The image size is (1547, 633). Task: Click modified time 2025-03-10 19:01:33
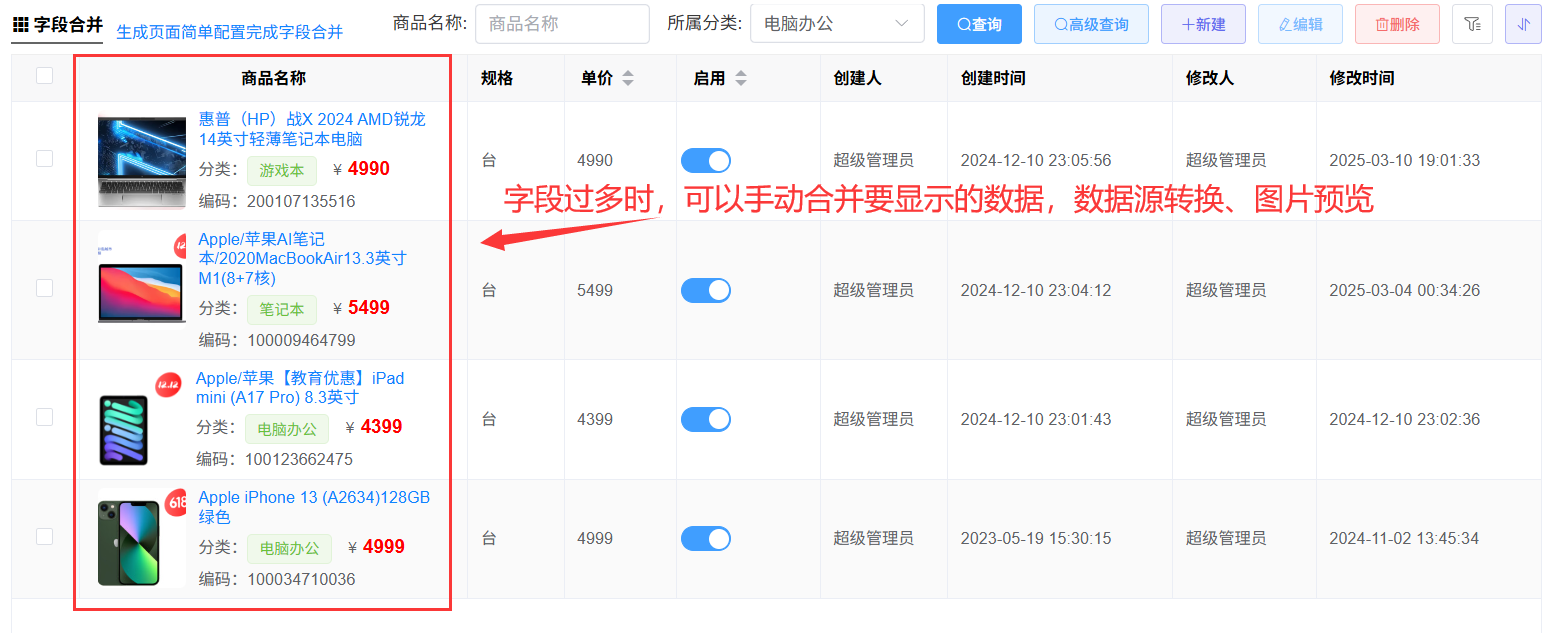click(x=1405, y=161)
